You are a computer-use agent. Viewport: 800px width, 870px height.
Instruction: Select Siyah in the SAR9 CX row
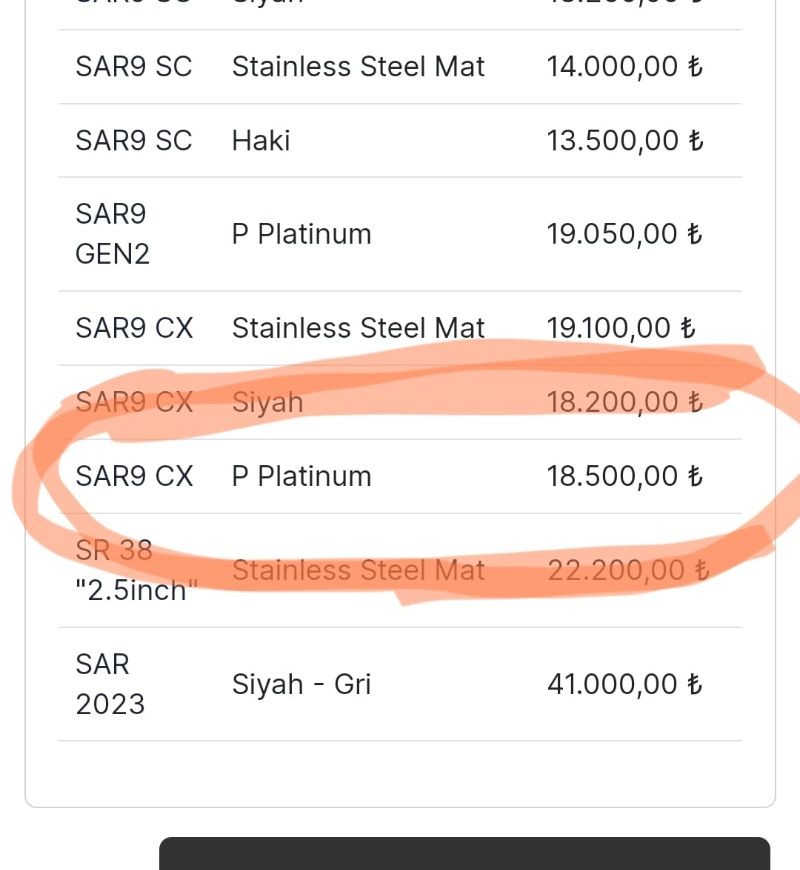tap(267, 402)
